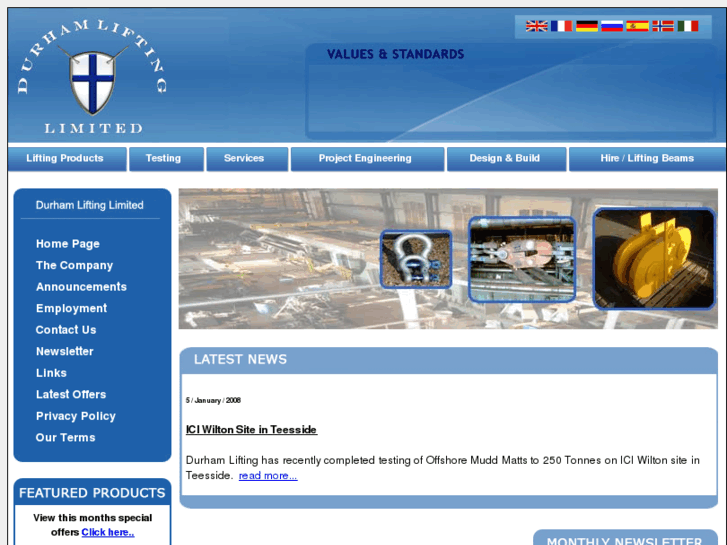Click the shackle product thumbnail
Image resolution: width=727 pixels, height=545 pixels.
416,259
